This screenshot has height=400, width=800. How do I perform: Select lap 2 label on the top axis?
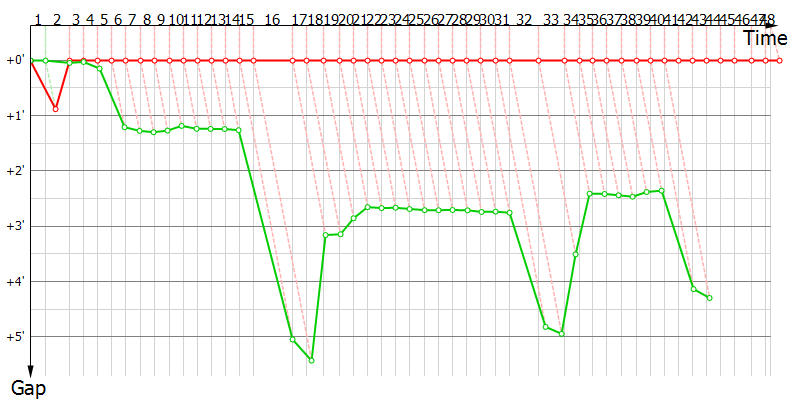56,19
